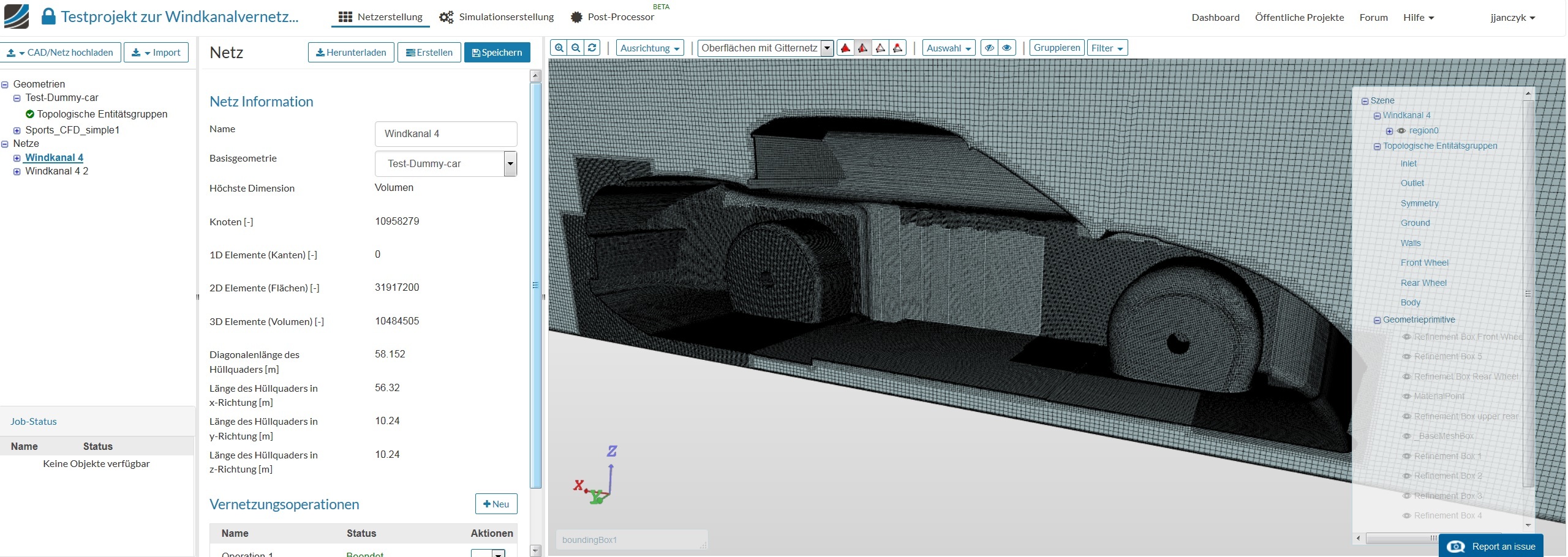
Task: Toggle visibility of Refinement Box 5
Action: point(1407,356)
